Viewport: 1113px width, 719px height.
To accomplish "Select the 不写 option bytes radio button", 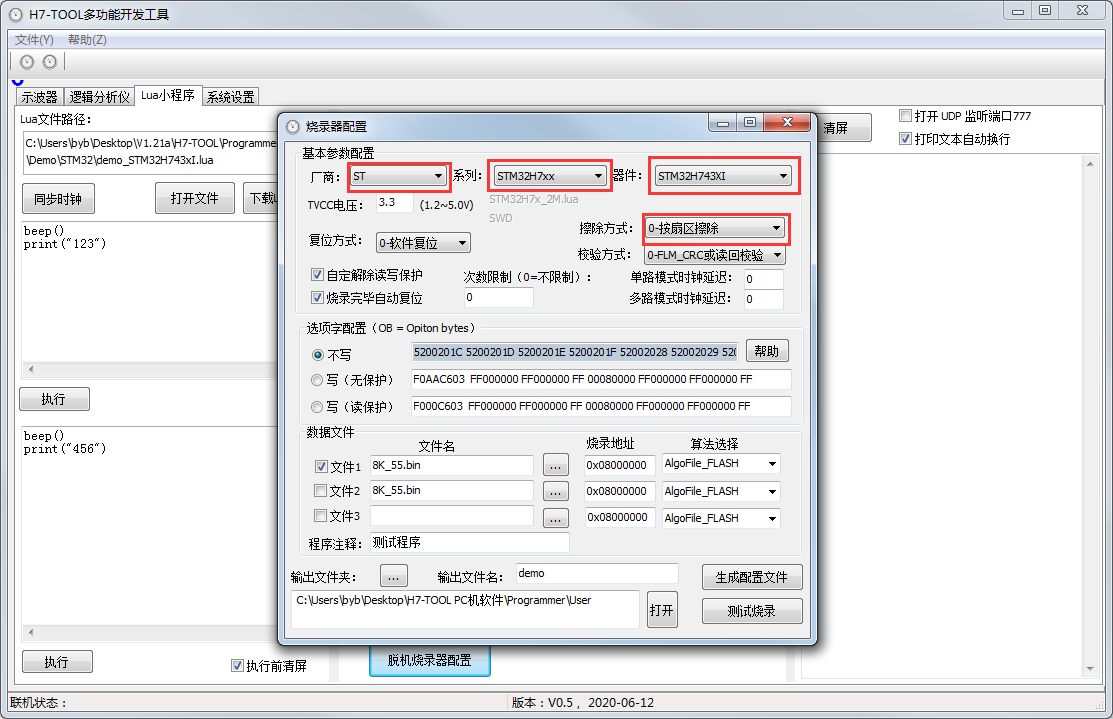I will [318, 355].
